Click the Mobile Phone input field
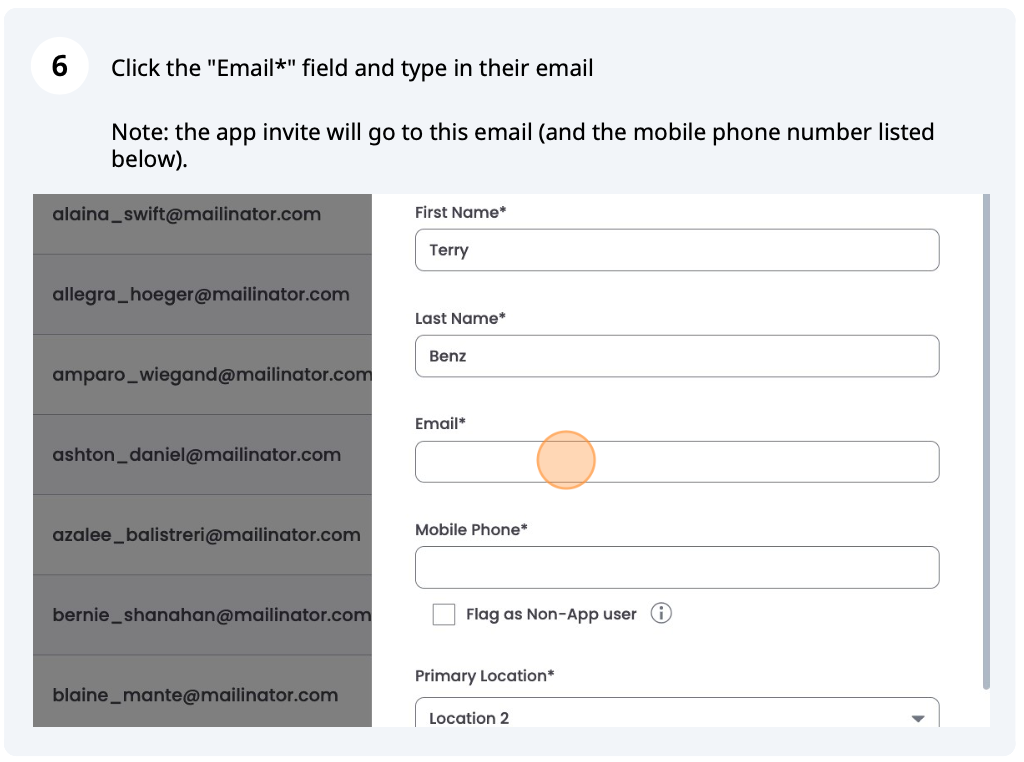 coord(676,567)
